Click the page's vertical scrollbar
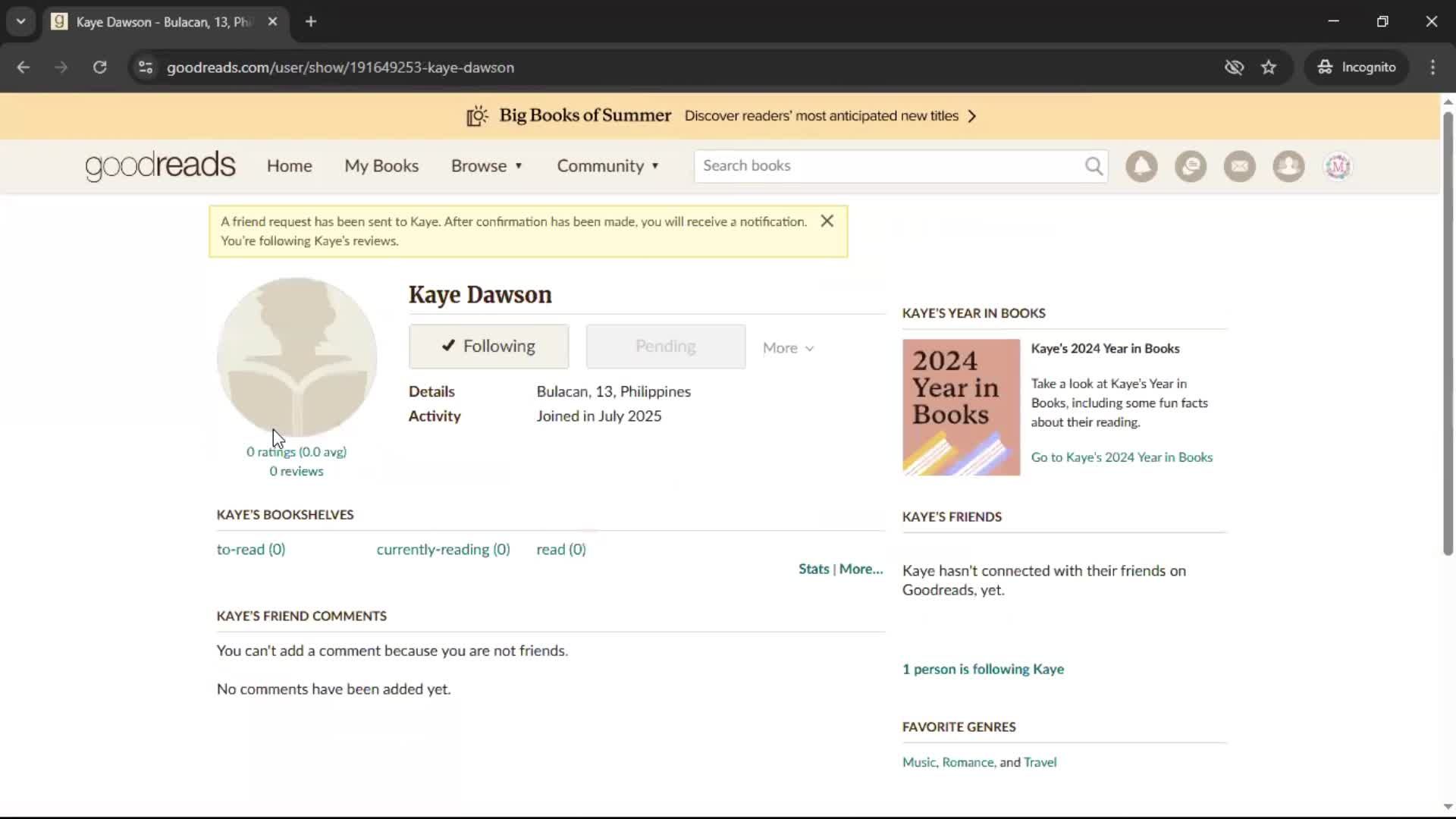 (1448, 334)
